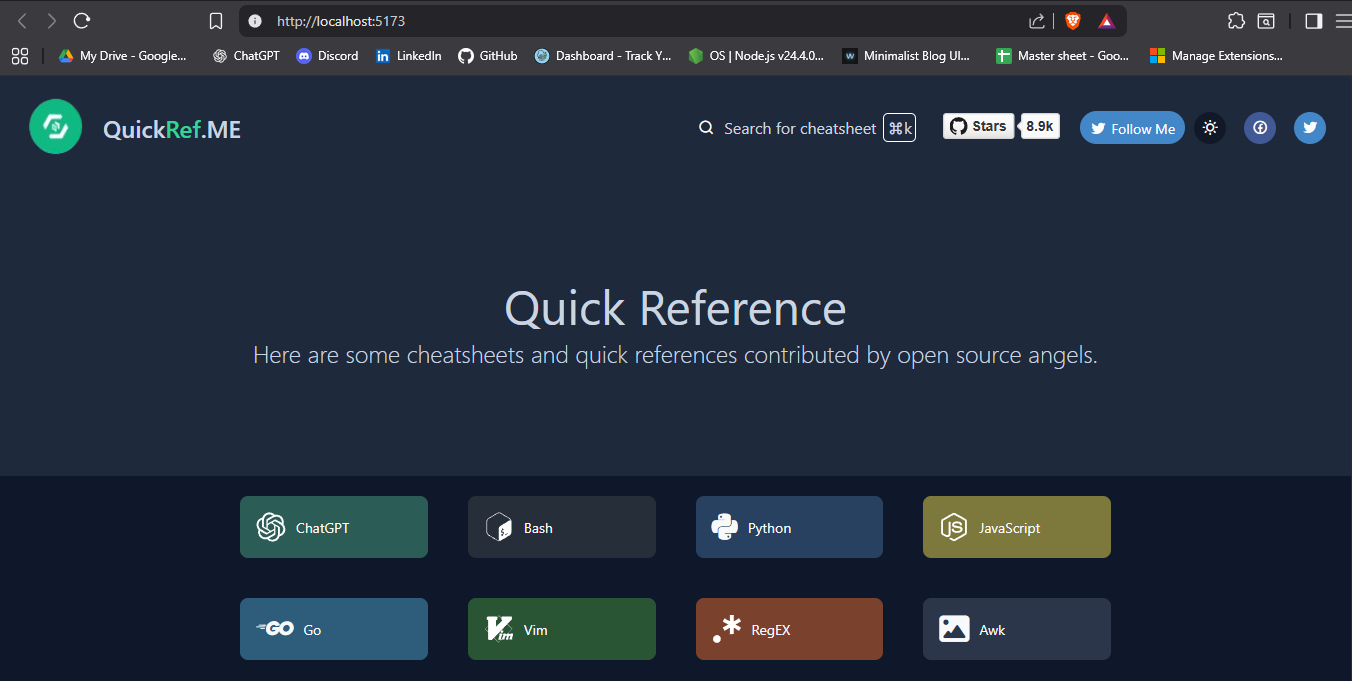Open the Twitter round icon

tap(1310, 128)
